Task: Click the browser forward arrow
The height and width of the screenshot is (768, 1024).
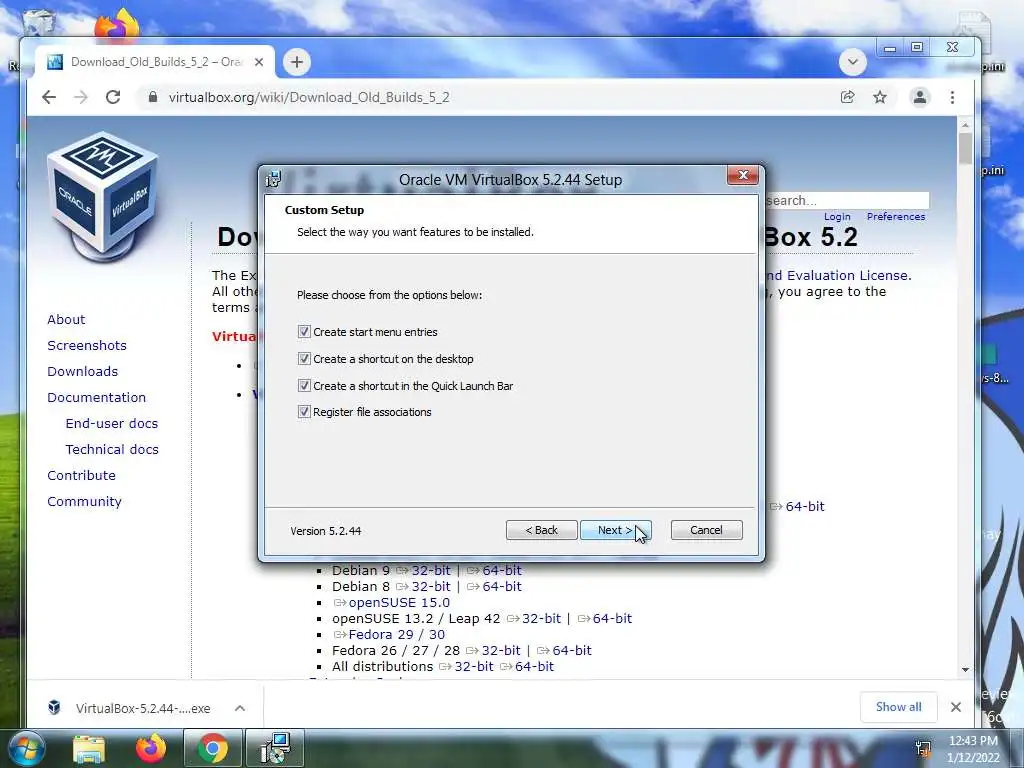Action: [81, 97]
